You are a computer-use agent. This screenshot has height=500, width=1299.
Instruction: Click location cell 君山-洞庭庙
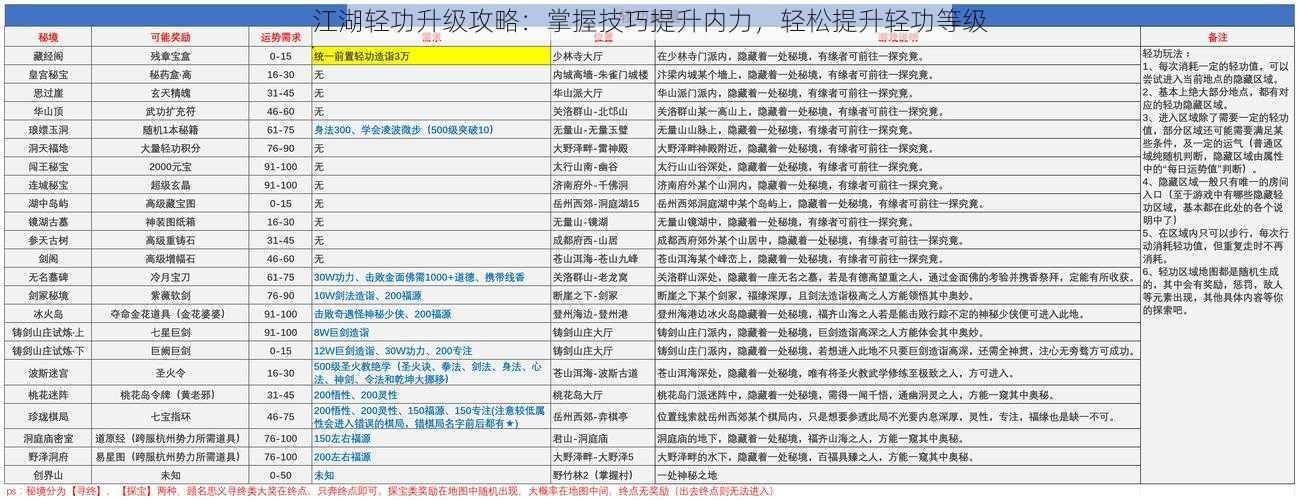pos(603,438)
